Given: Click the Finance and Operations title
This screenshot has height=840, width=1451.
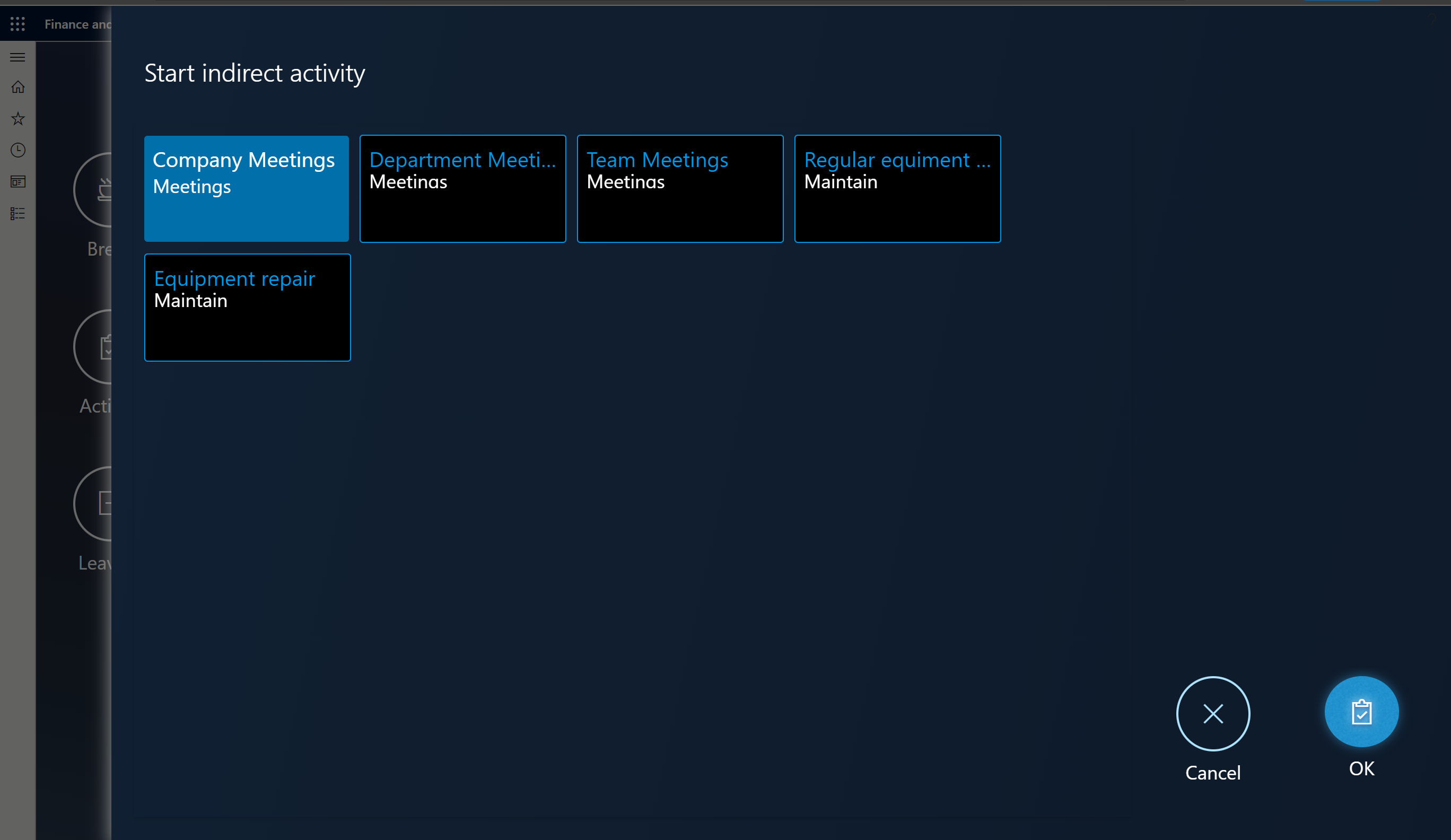Looking at the screenshot, I should (78, 24).
